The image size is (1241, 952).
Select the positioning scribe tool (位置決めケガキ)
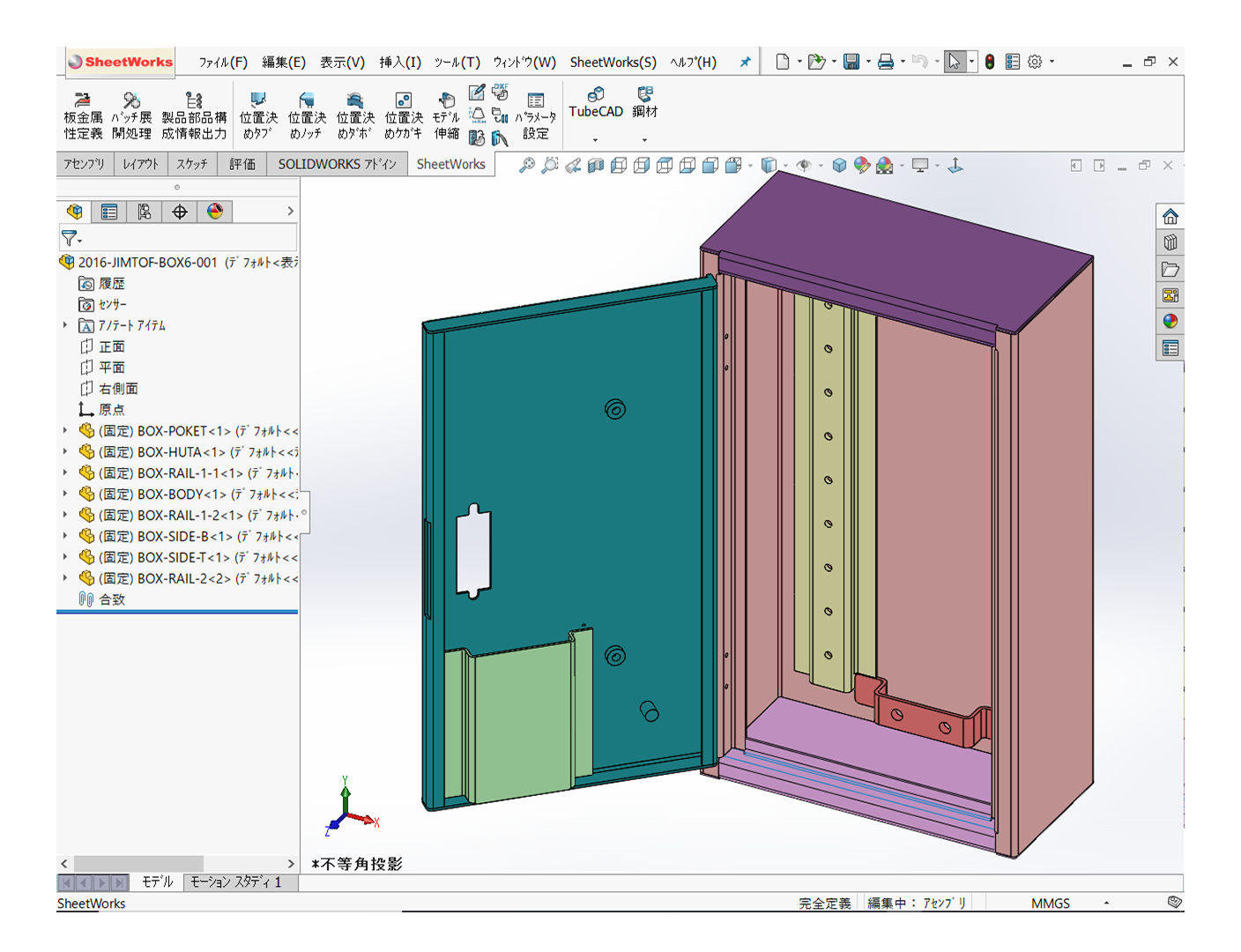[x=404, y=115]
